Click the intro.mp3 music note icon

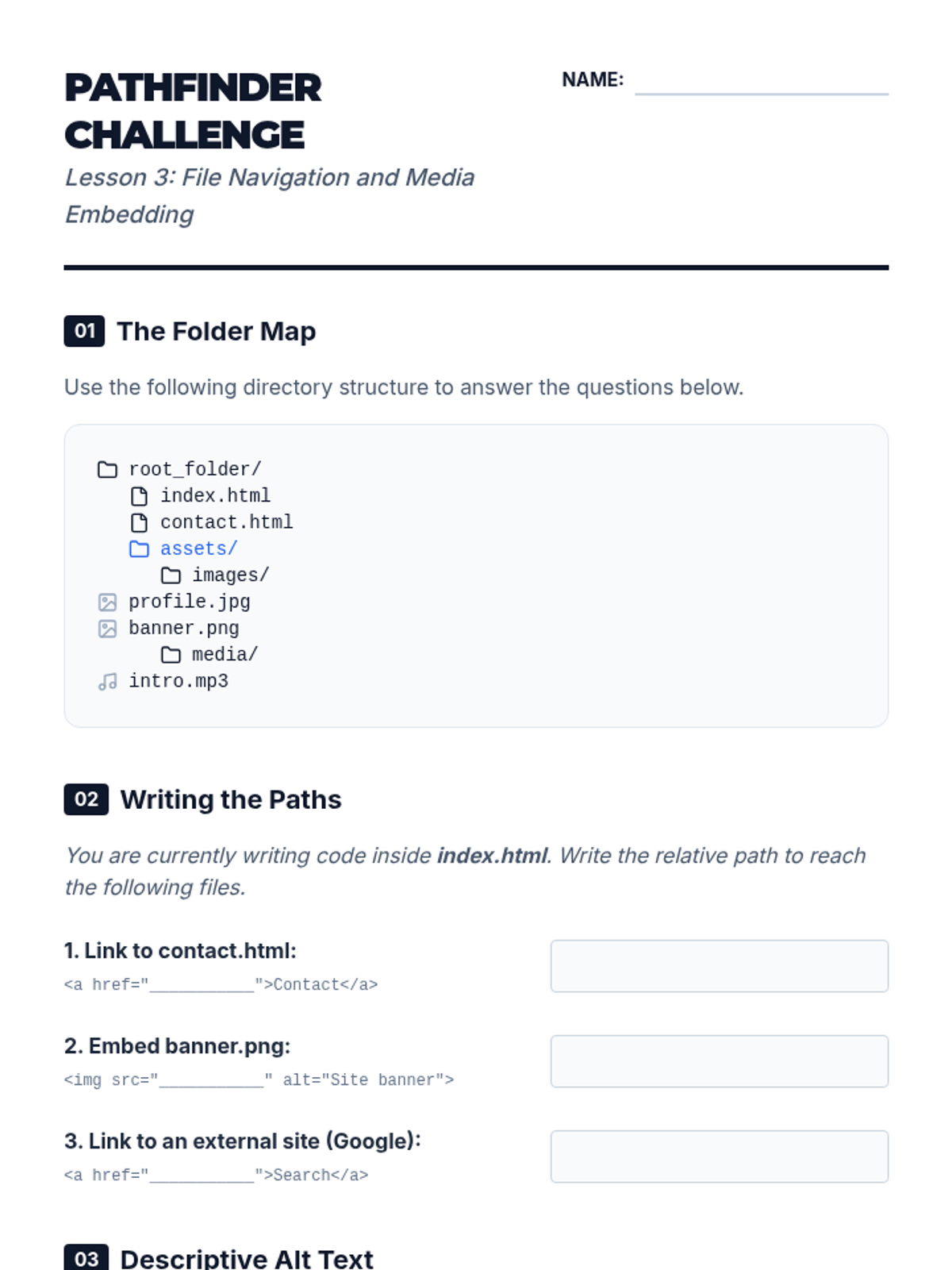(x=107, y=682)
